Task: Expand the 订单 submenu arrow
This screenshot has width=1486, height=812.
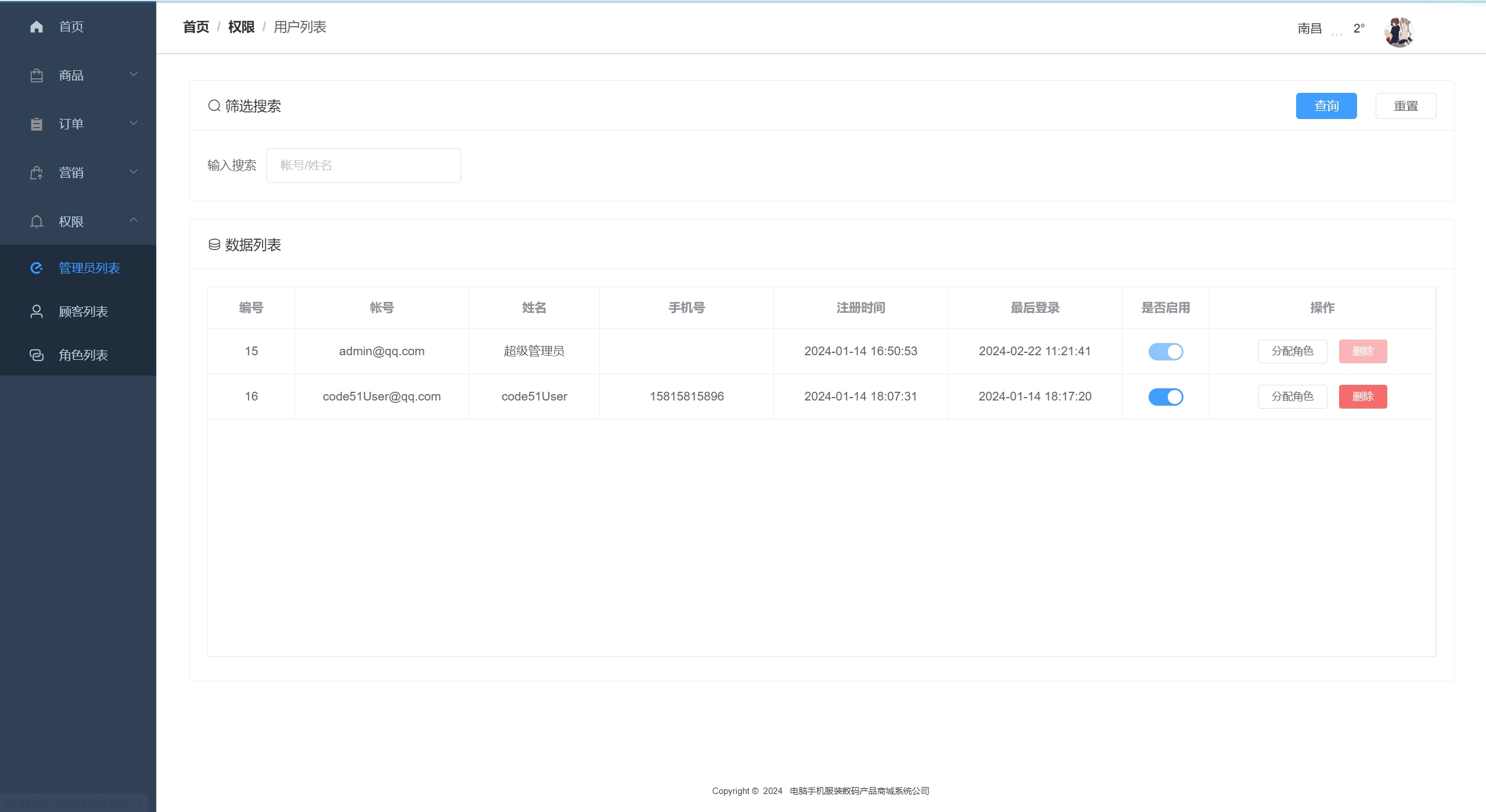Action: 134,123
